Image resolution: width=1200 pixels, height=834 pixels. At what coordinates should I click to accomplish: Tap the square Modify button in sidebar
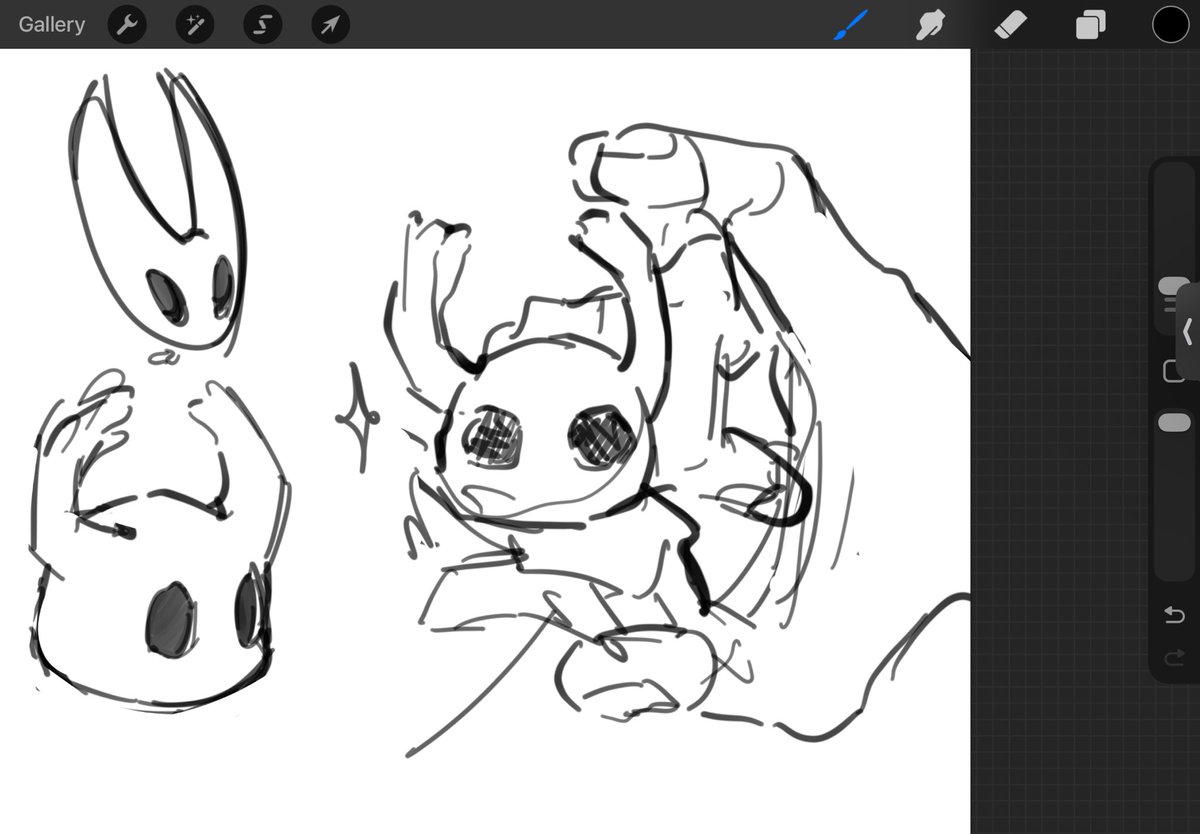pyautogui.click(x=1173, y=372)
